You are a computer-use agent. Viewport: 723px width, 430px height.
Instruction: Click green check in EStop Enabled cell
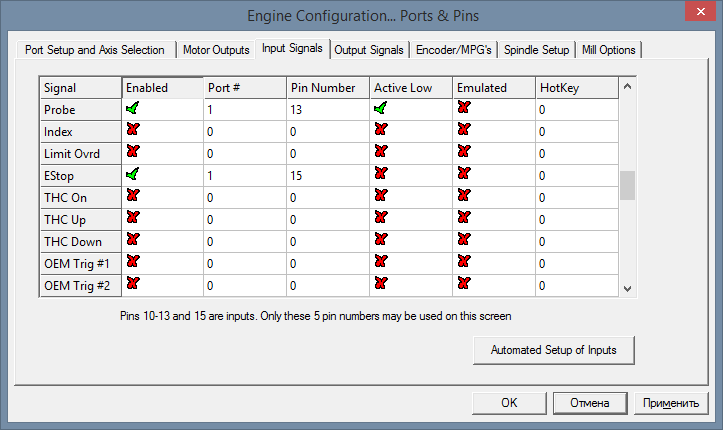click(x=133, y=175)
